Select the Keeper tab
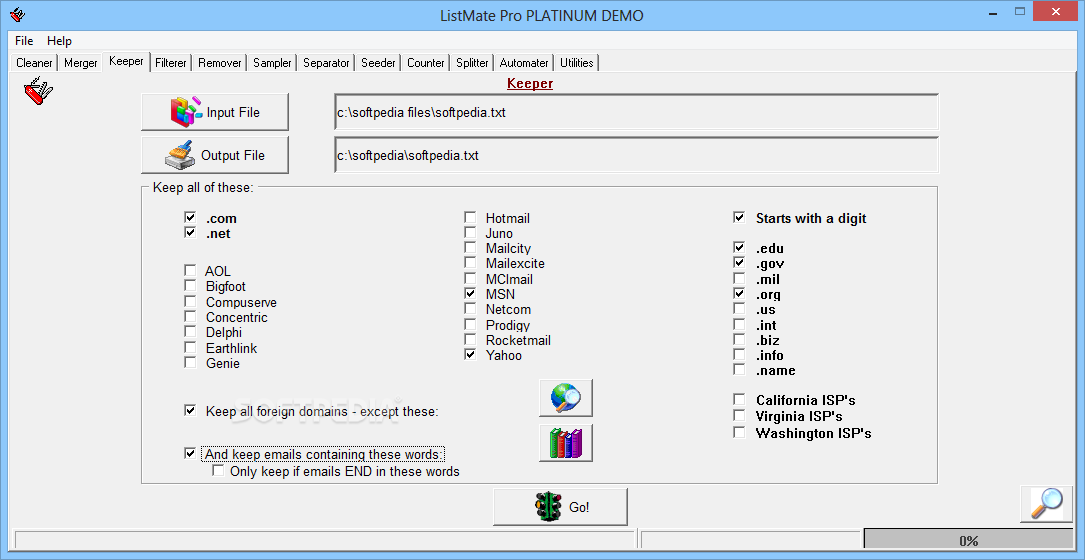Image resolution: width=1085 pixels, height=560 pixels. point(126,62)
